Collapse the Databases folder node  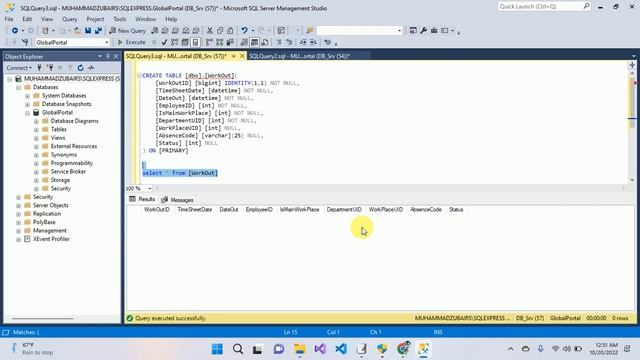[x=18, y=87]
